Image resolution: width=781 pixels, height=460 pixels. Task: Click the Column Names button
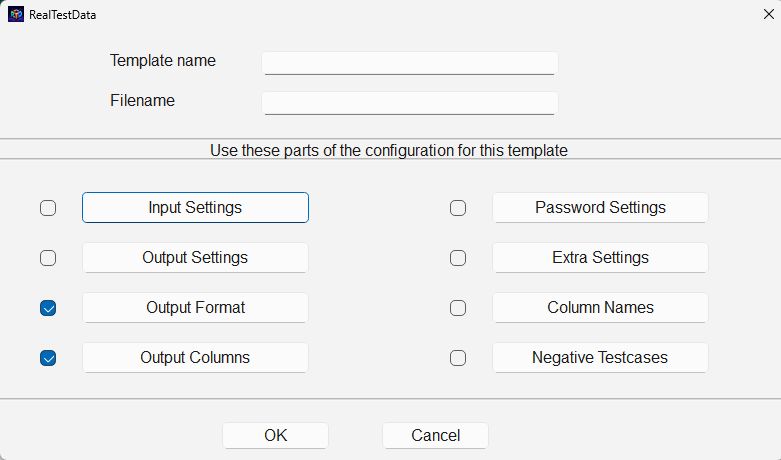(x=600, y=308)
